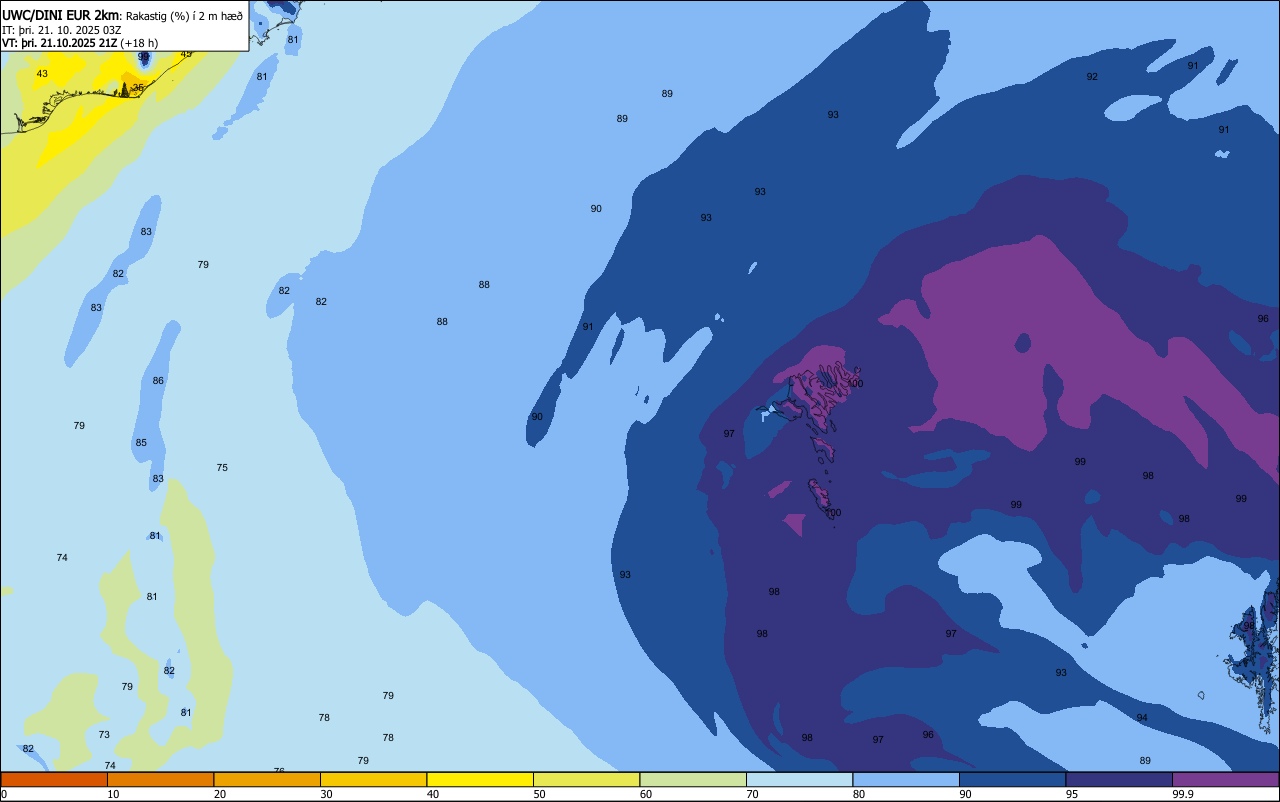Pick the 95–99.9 indigo legend swatch

coord(1119,779)
